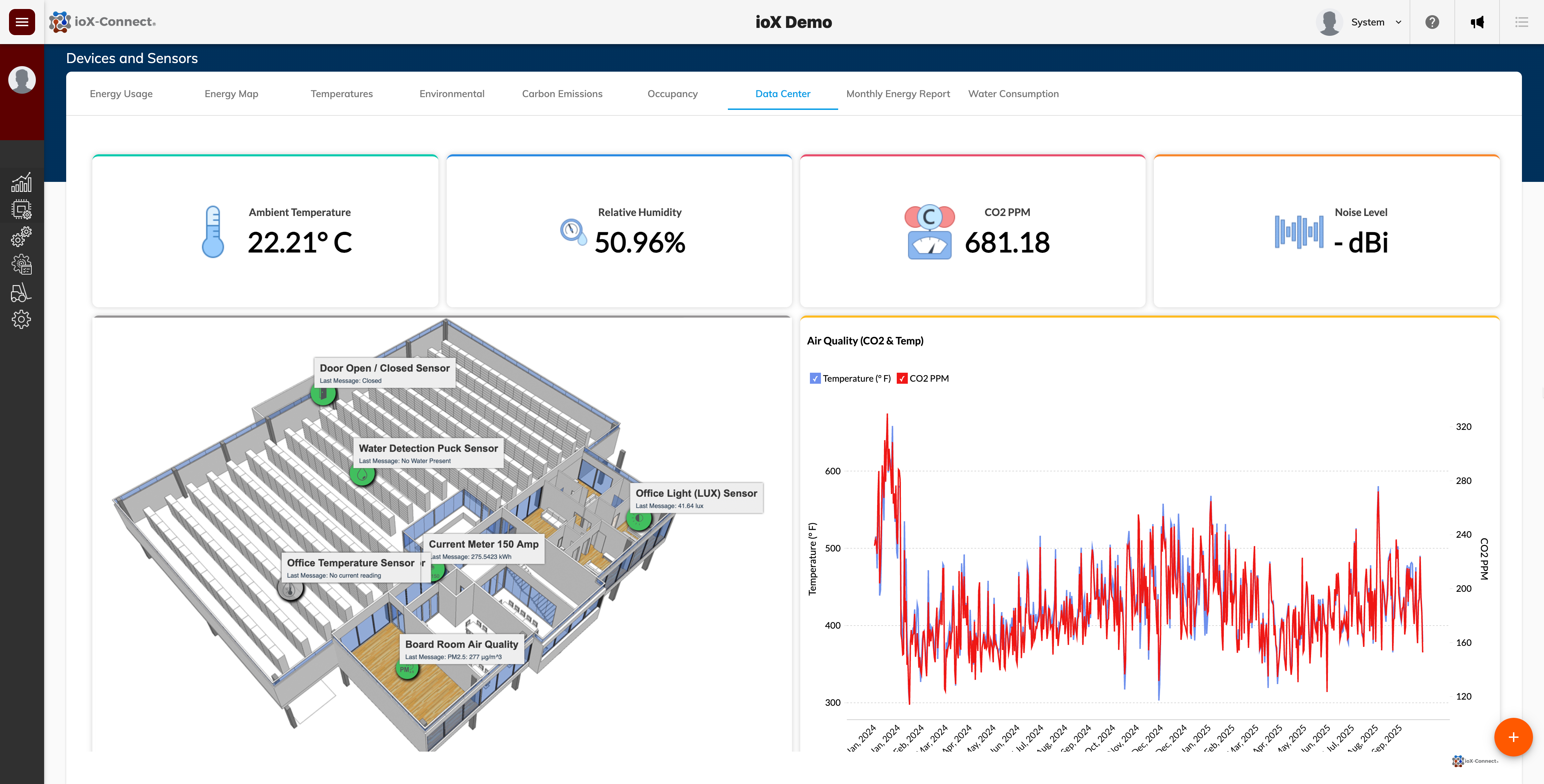This screenshot has height=784, width=1544.
Task: Open the help question mark icon
Action: tap(1432, 22)
